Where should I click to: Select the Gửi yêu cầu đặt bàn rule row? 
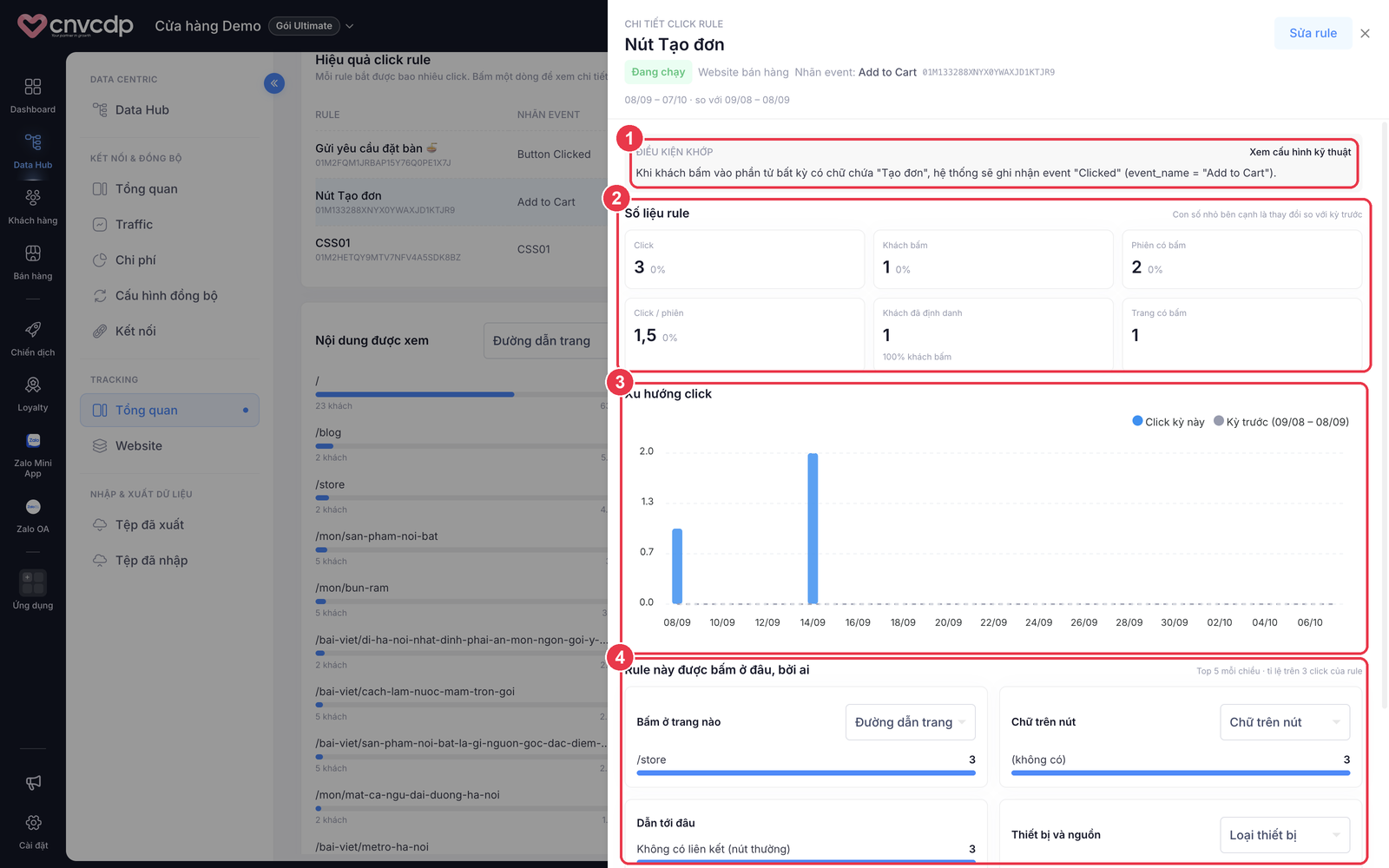(x=461, y=155)
